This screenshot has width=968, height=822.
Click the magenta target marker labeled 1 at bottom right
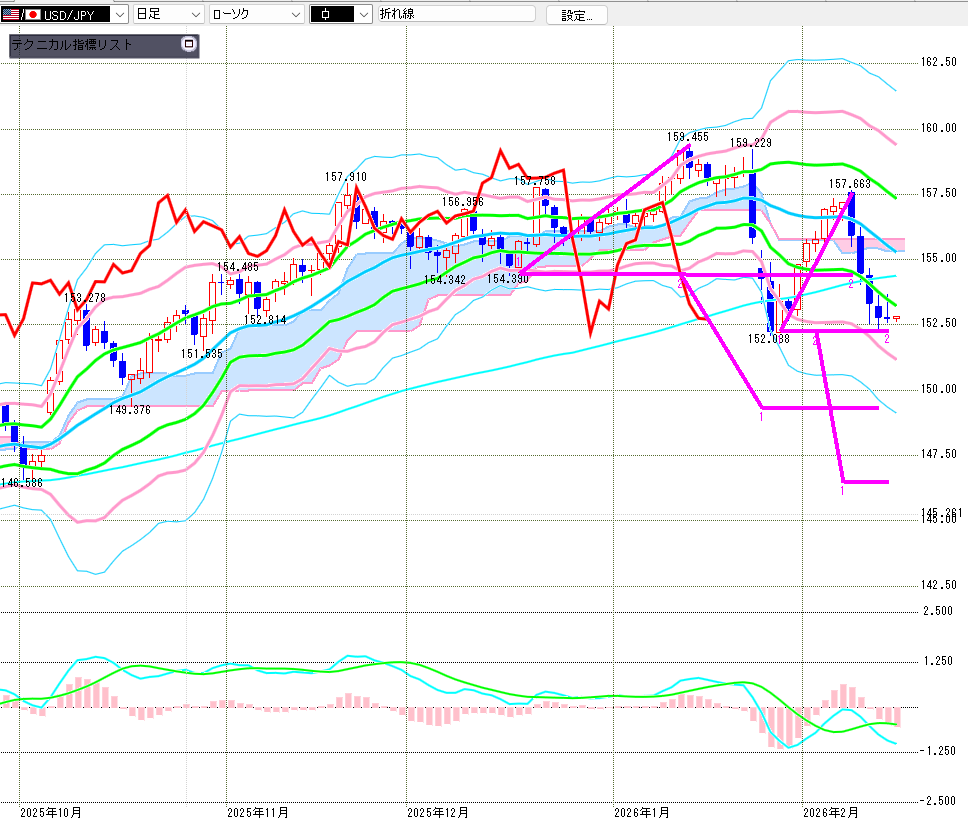(x=842, y=490)
